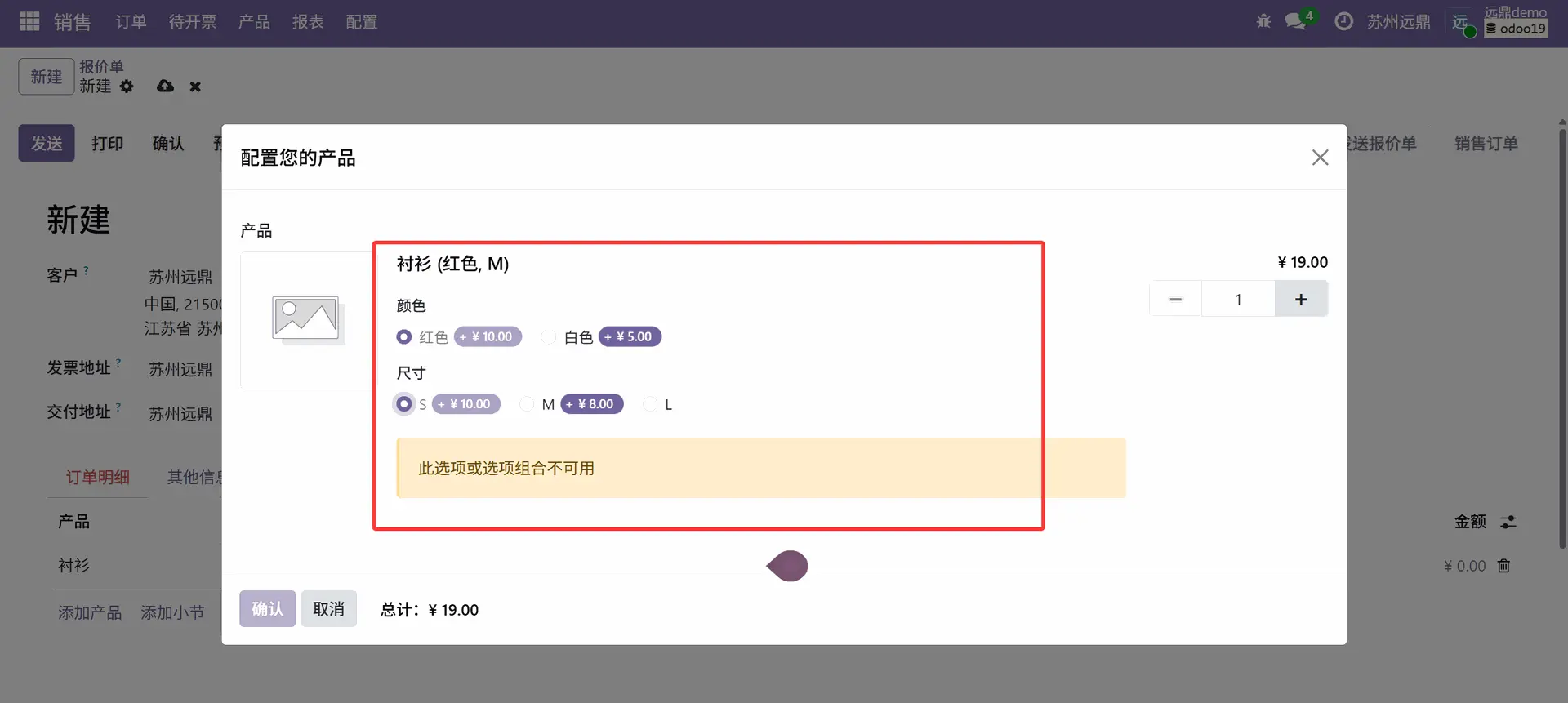Open the apps grid menu icon

point(29,22)
